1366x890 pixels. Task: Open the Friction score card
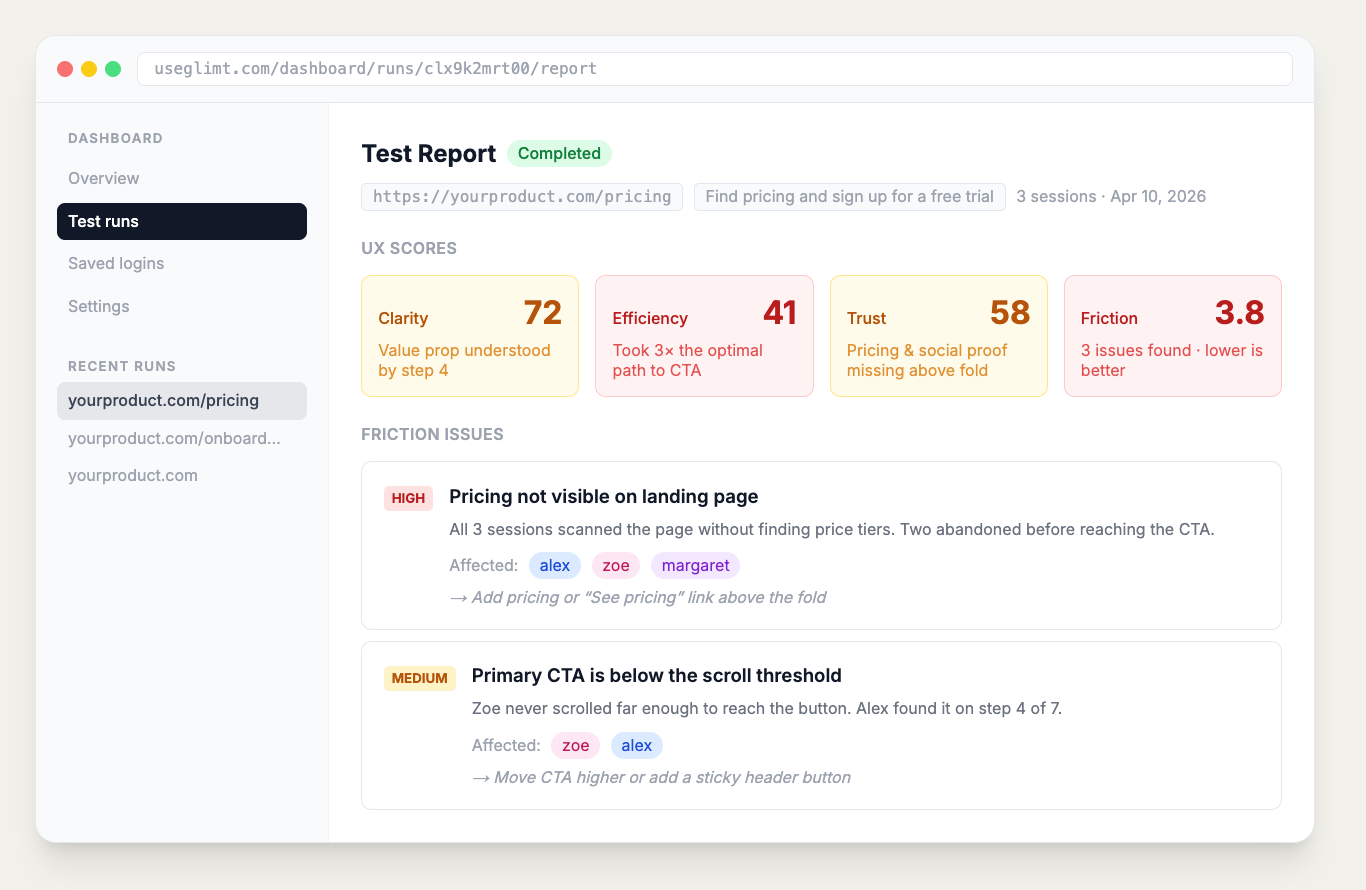(x=1173, y=336)
